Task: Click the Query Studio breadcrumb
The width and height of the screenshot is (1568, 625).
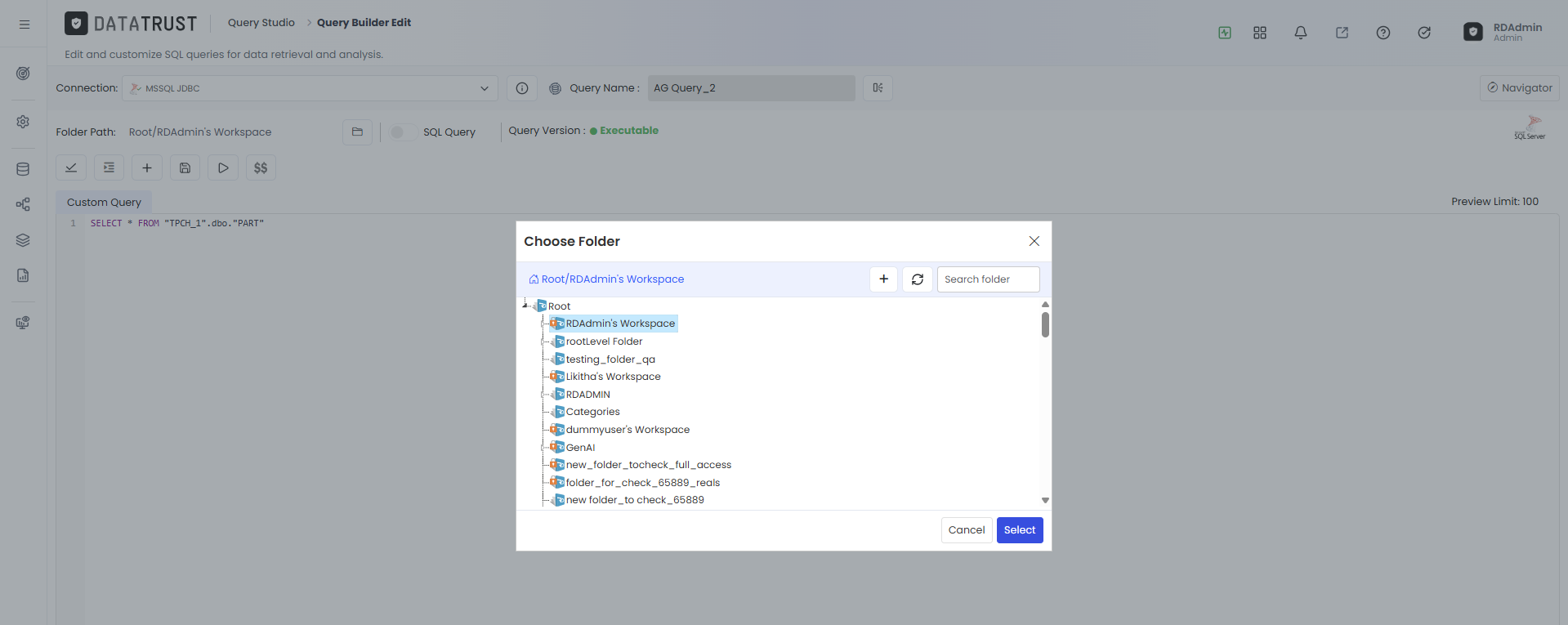Action: [x=261, y=23]
